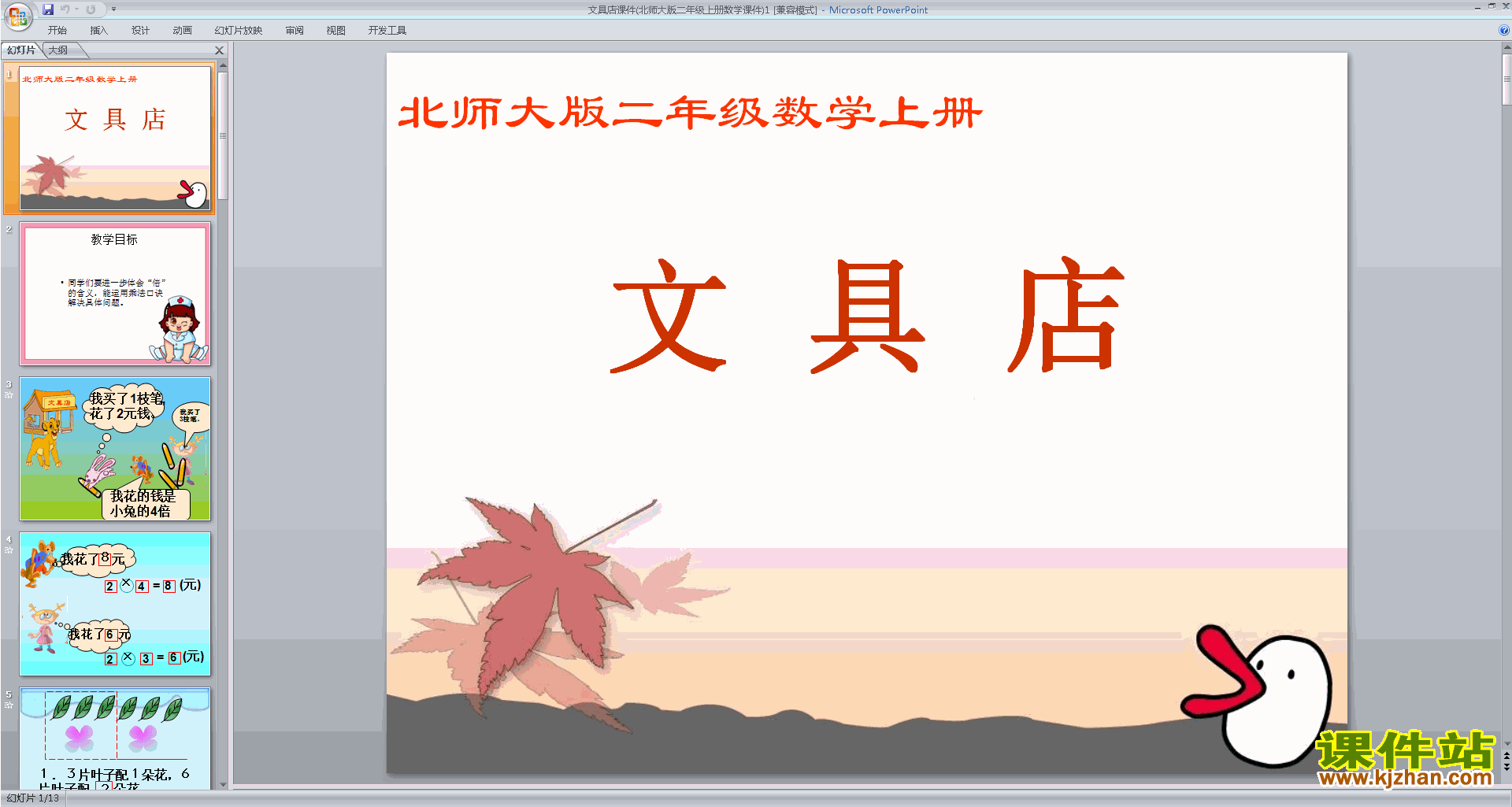Viewport: 1512px width, 807px height.
Task: Restore down the PowerPoint window
Action: [x=1492, y=6]
